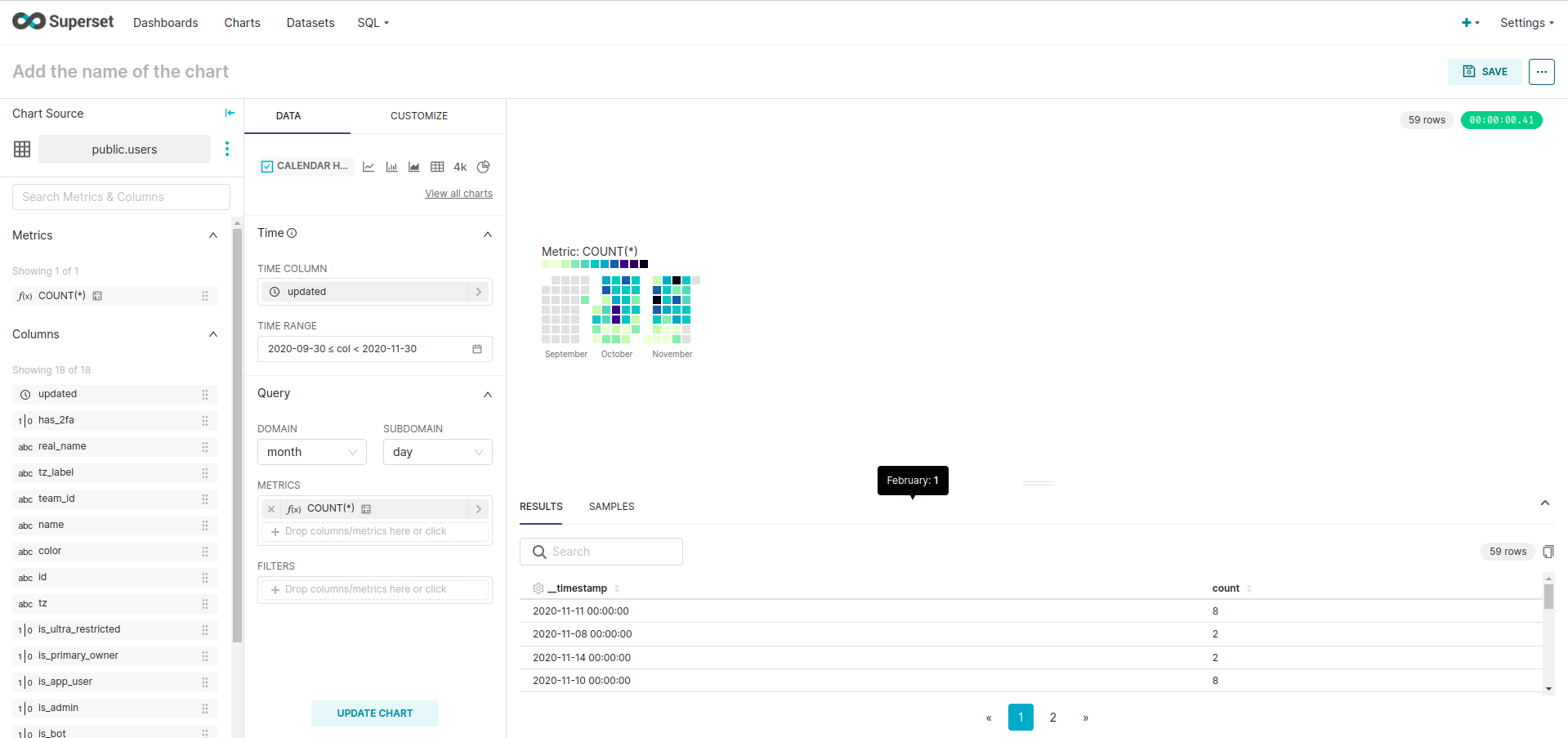Open the three-dots chart actions menu
The image size is (1568, 738).
coord(1542,72)
